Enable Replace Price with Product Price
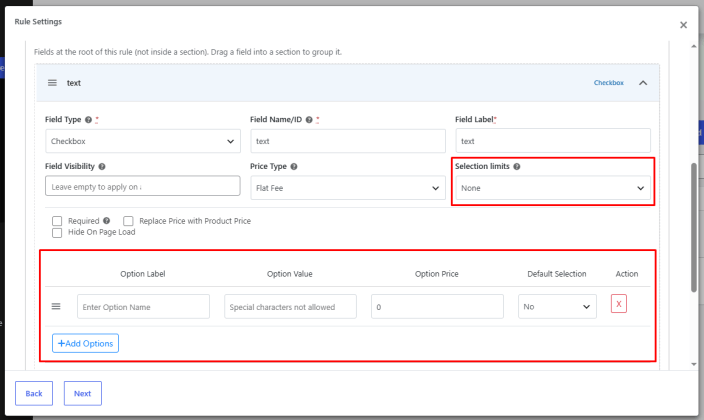This screenshot has height=420, width=704. pos(128,221)
